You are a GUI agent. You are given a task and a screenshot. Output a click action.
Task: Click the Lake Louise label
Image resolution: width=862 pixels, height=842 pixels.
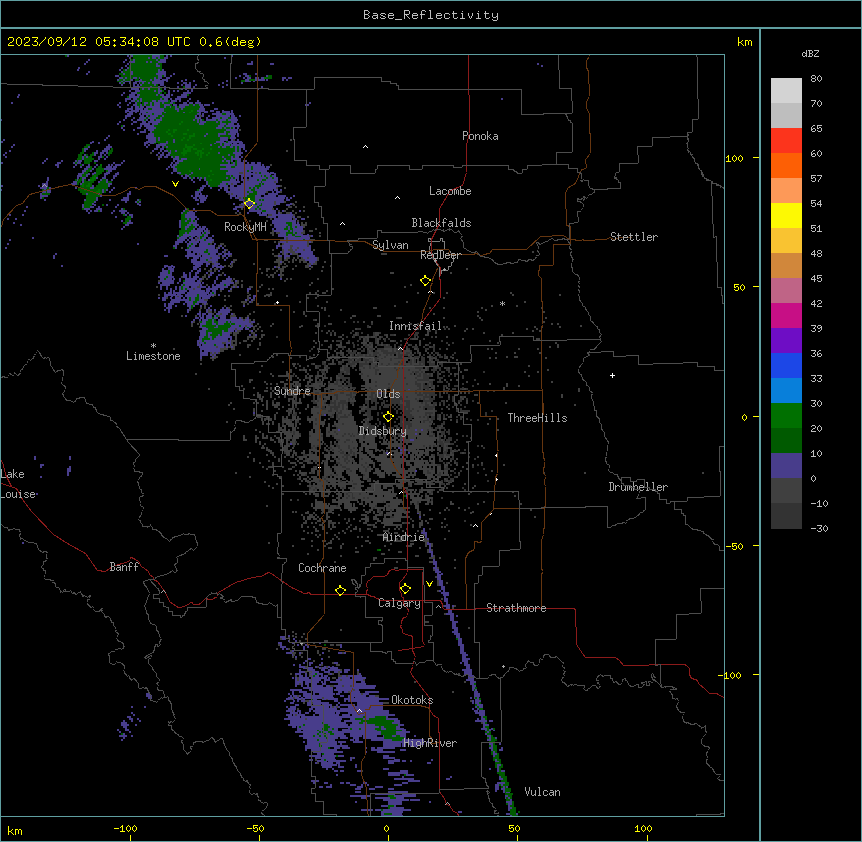pos(18,484)
